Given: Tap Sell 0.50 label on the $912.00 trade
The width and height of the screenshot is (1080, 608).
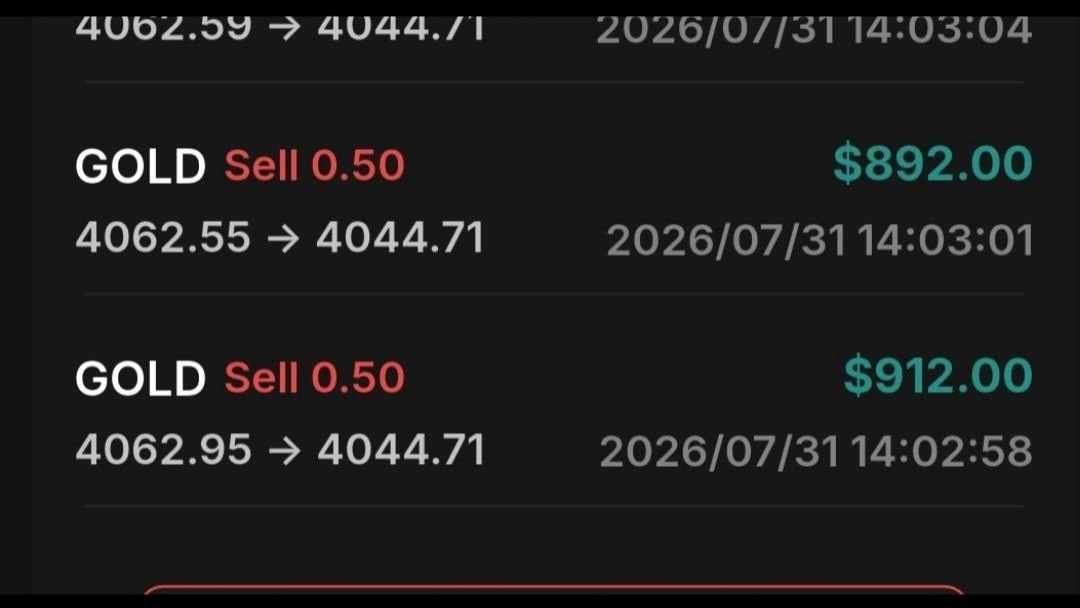Looking at the screenshot, I should pyautogui.click(x=314, y=378).
